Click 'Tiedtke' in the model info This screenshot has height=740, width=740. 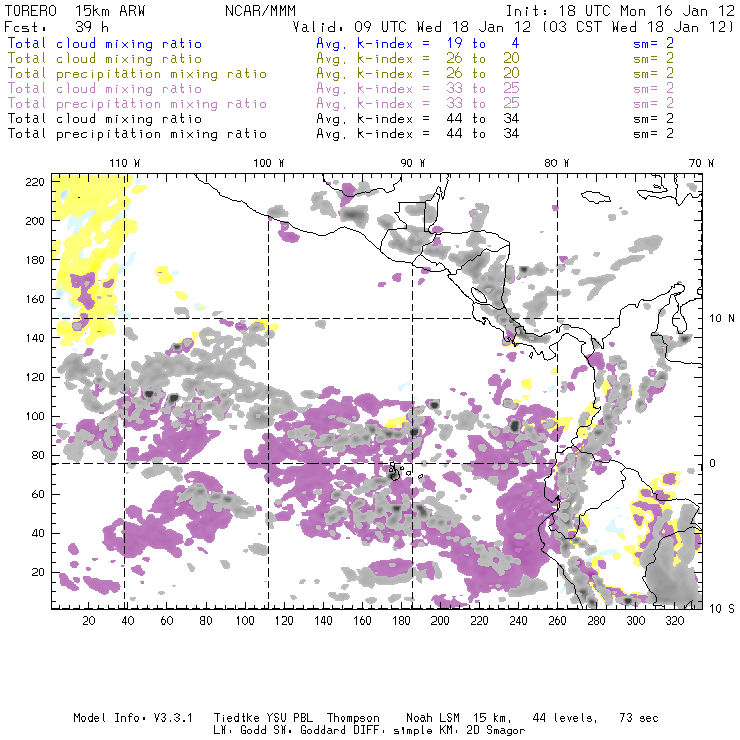click(x=236, y=718)
